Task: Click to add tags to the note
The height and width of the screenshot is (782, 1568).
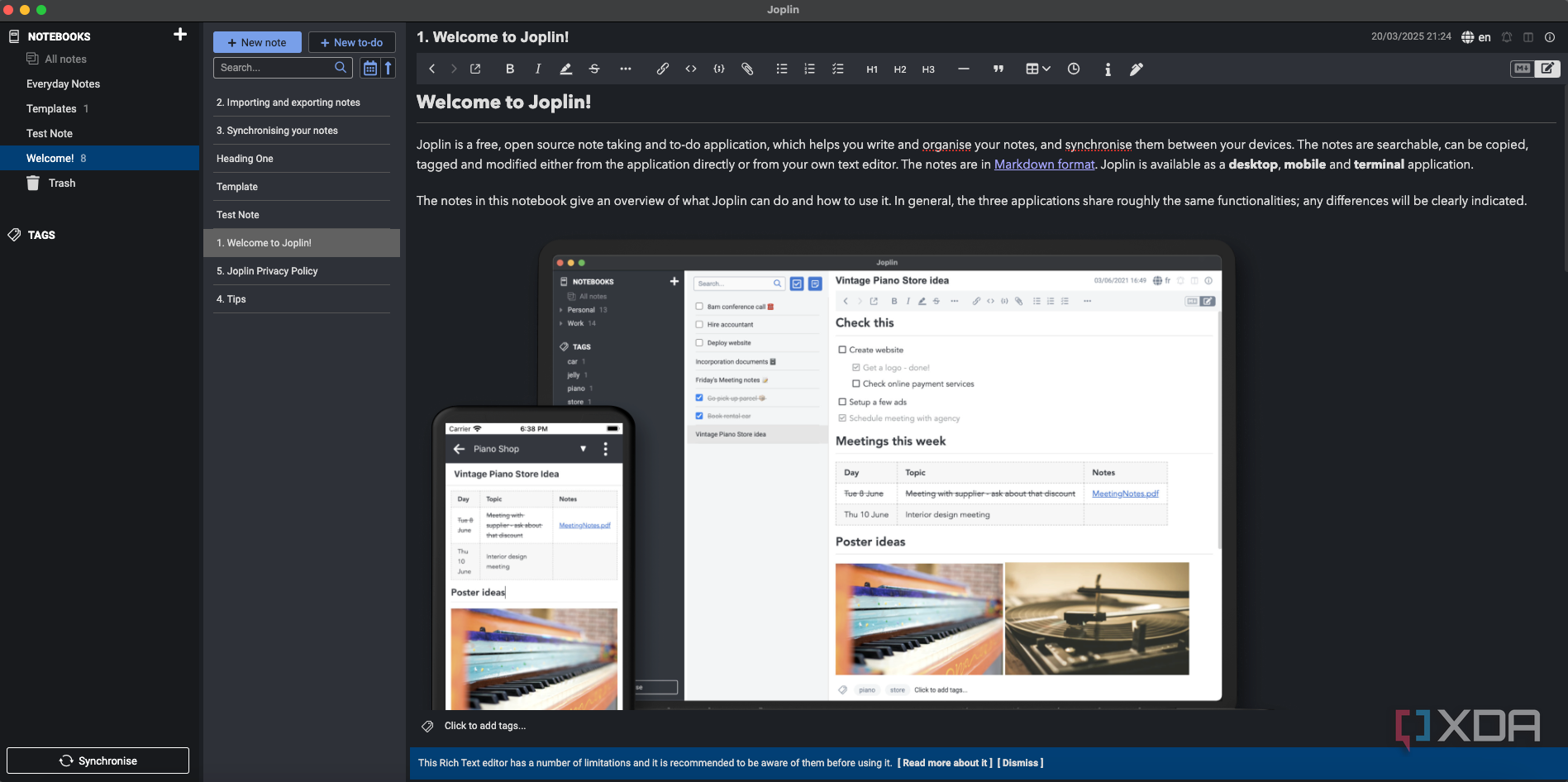Action: [484, 726]
